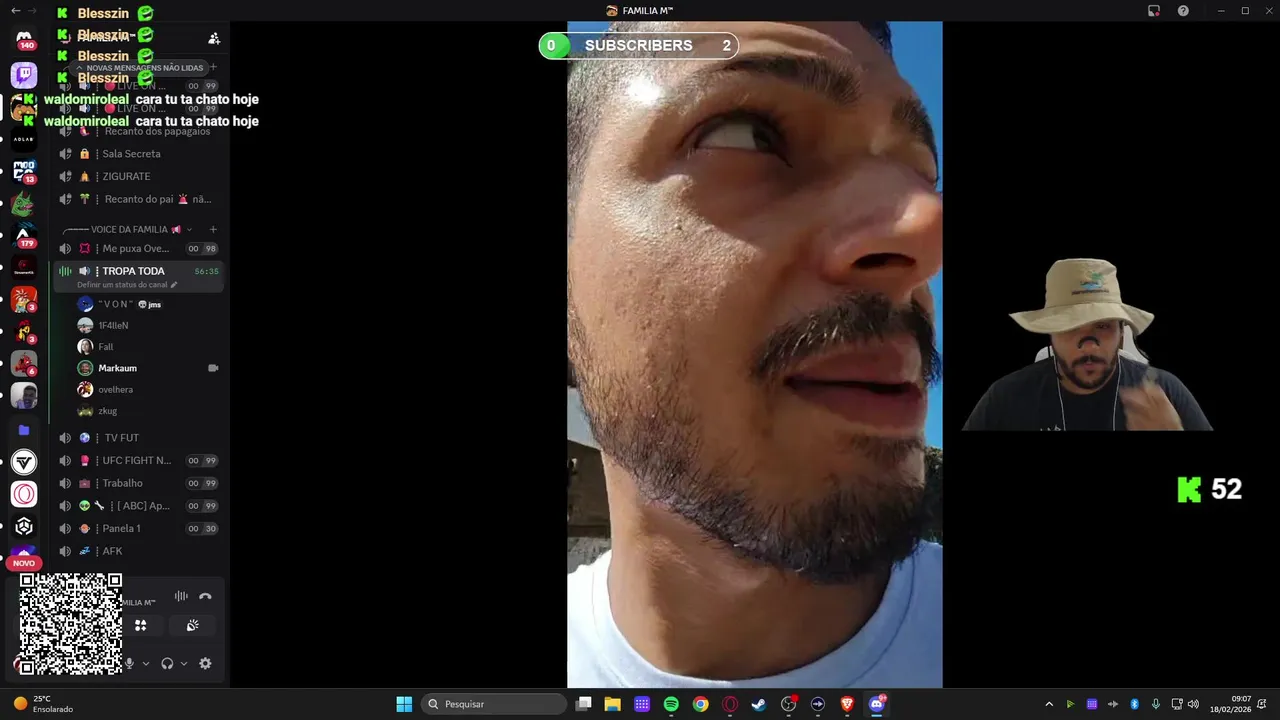
Task: Open server icon with 179 badge
Action: pyautogui.click(x=24, y=236)
